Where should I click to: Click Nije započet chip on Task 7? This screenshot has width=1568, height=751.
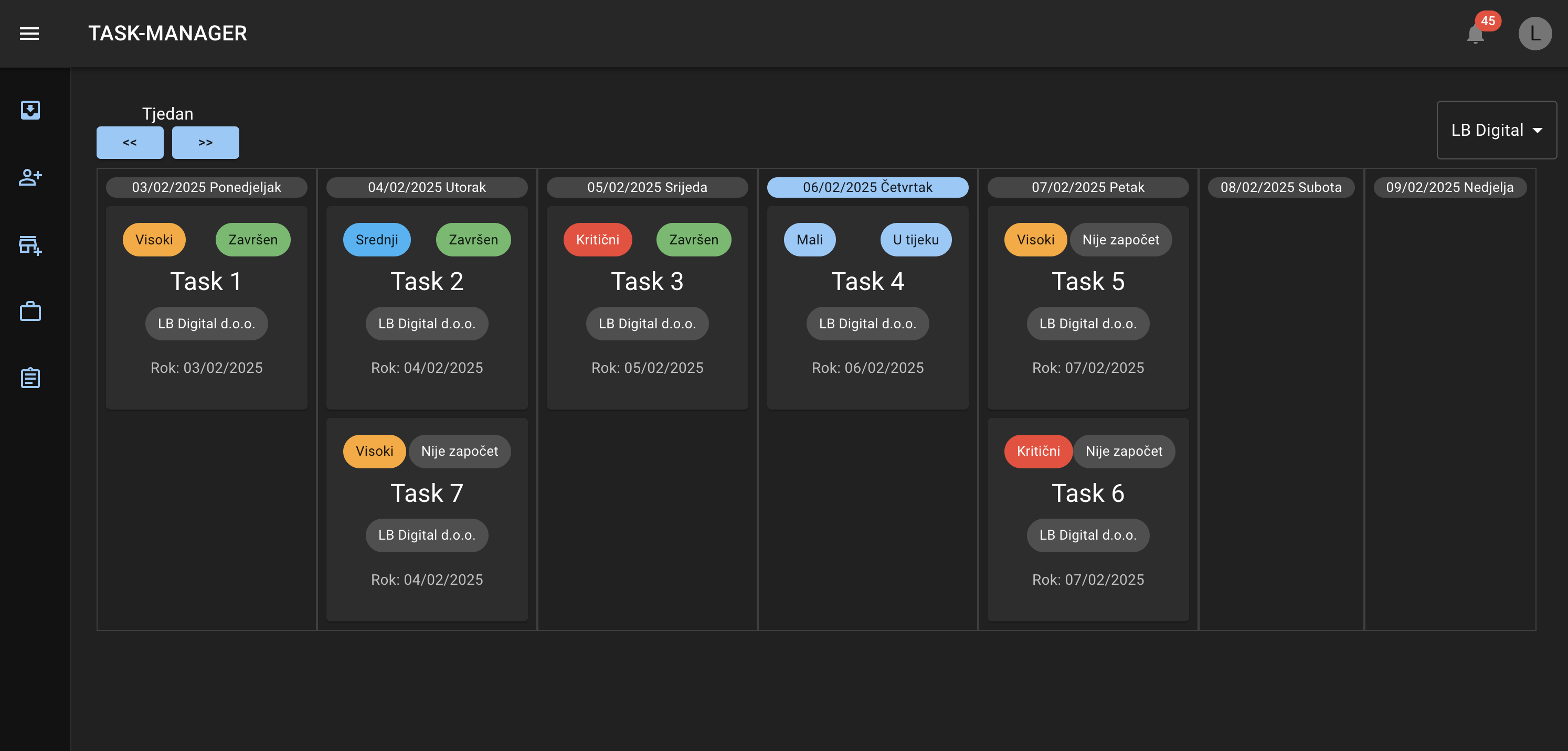point(460,451)
